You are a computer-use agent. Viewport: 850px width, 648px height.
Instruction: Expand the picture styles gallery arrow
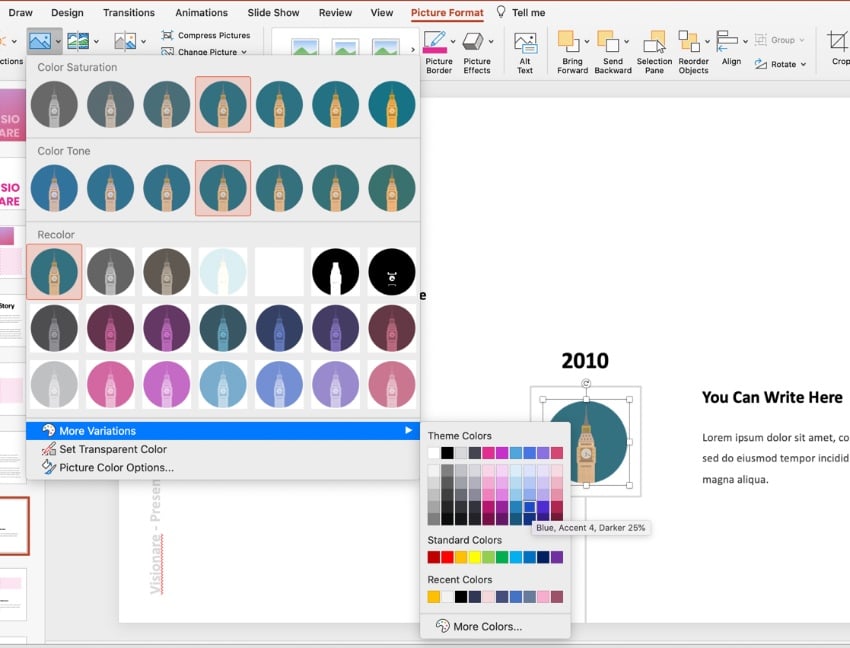413,49
